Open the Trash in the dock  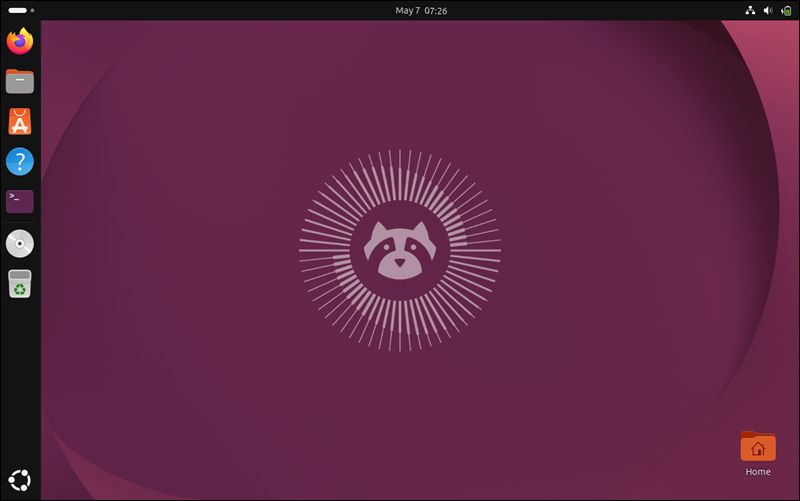(20, 284)
